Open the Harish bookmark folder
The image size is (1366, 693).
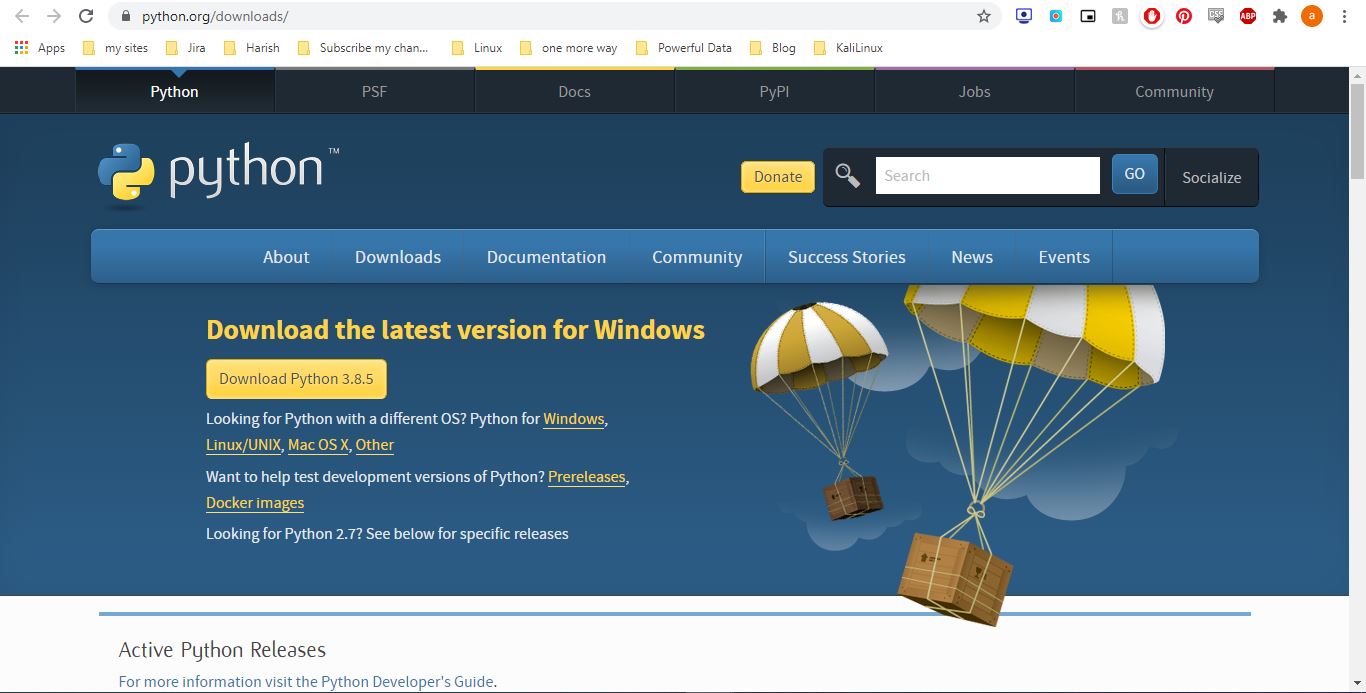click(252, 47)
